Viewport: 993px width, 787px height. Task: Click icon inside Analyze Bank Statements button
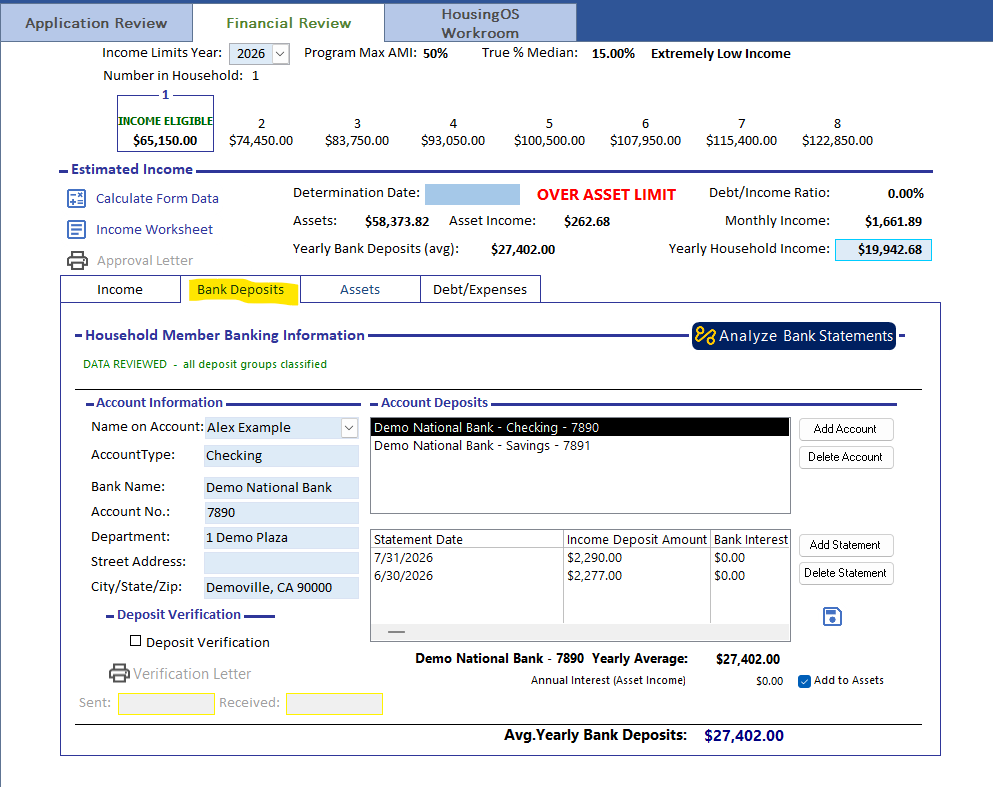tap(705, 335)
